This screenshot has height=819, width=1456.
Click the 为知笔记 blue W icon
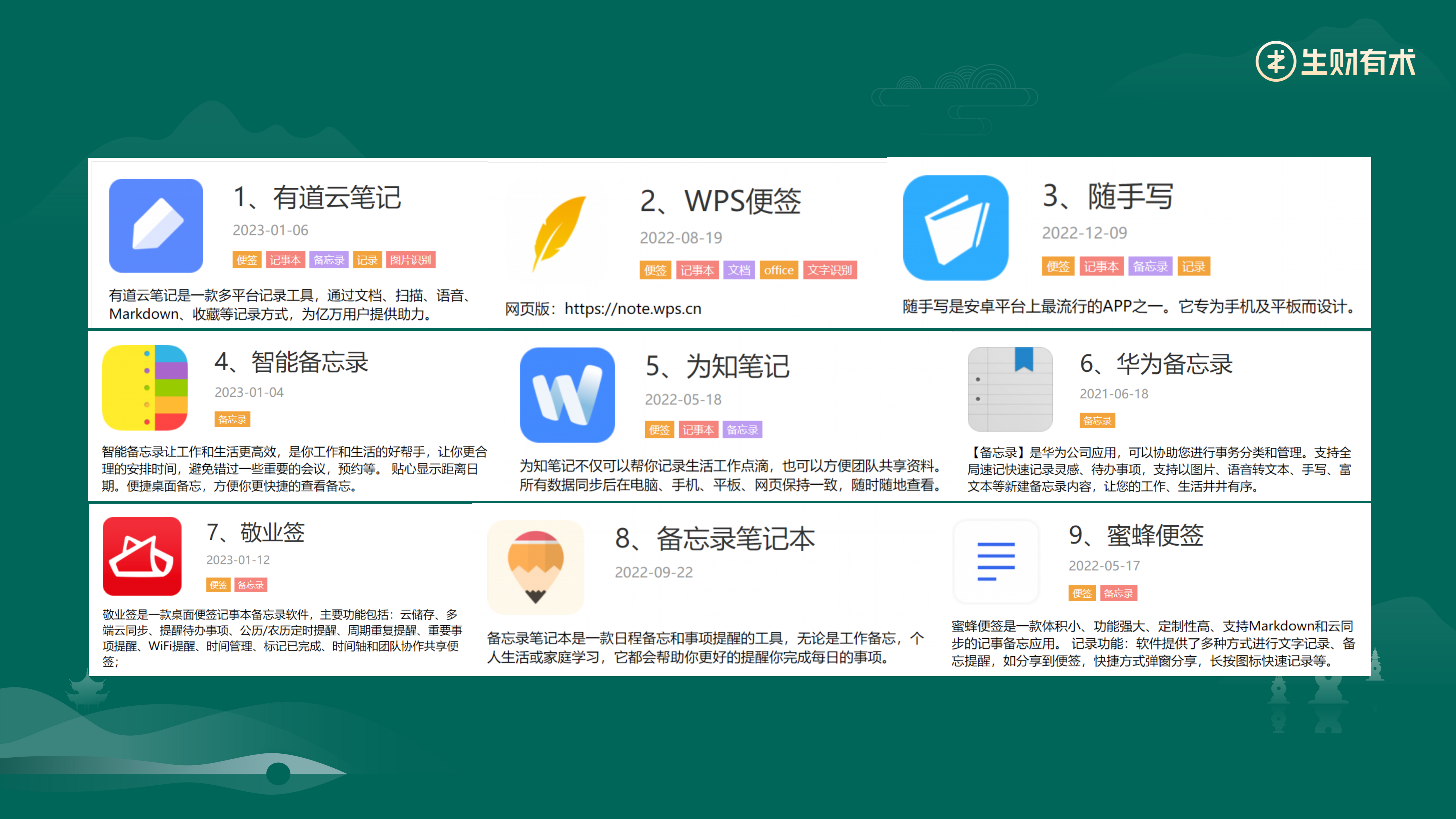568,395
